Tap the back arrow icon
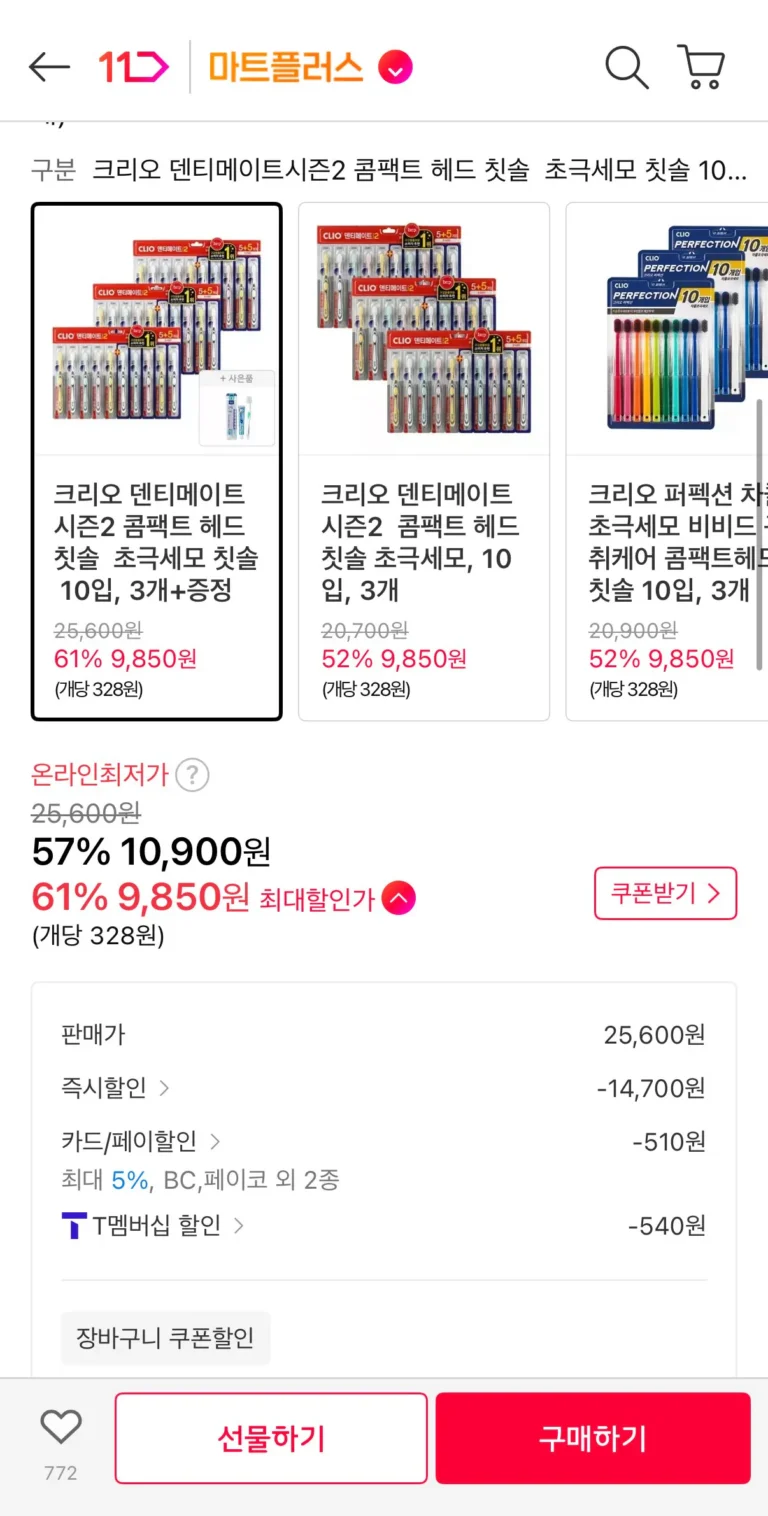The height and width of the screenshot is (1516, 768). coord(49,68)
